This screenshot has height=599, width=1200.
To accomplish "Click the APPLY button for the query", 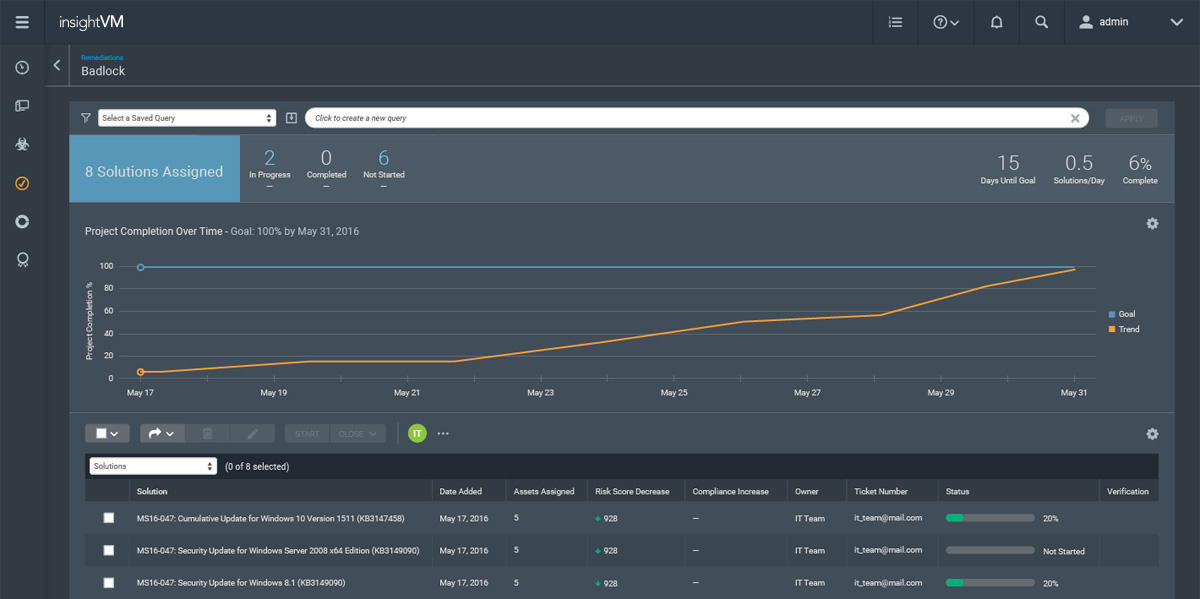I will coord(1131,117).
